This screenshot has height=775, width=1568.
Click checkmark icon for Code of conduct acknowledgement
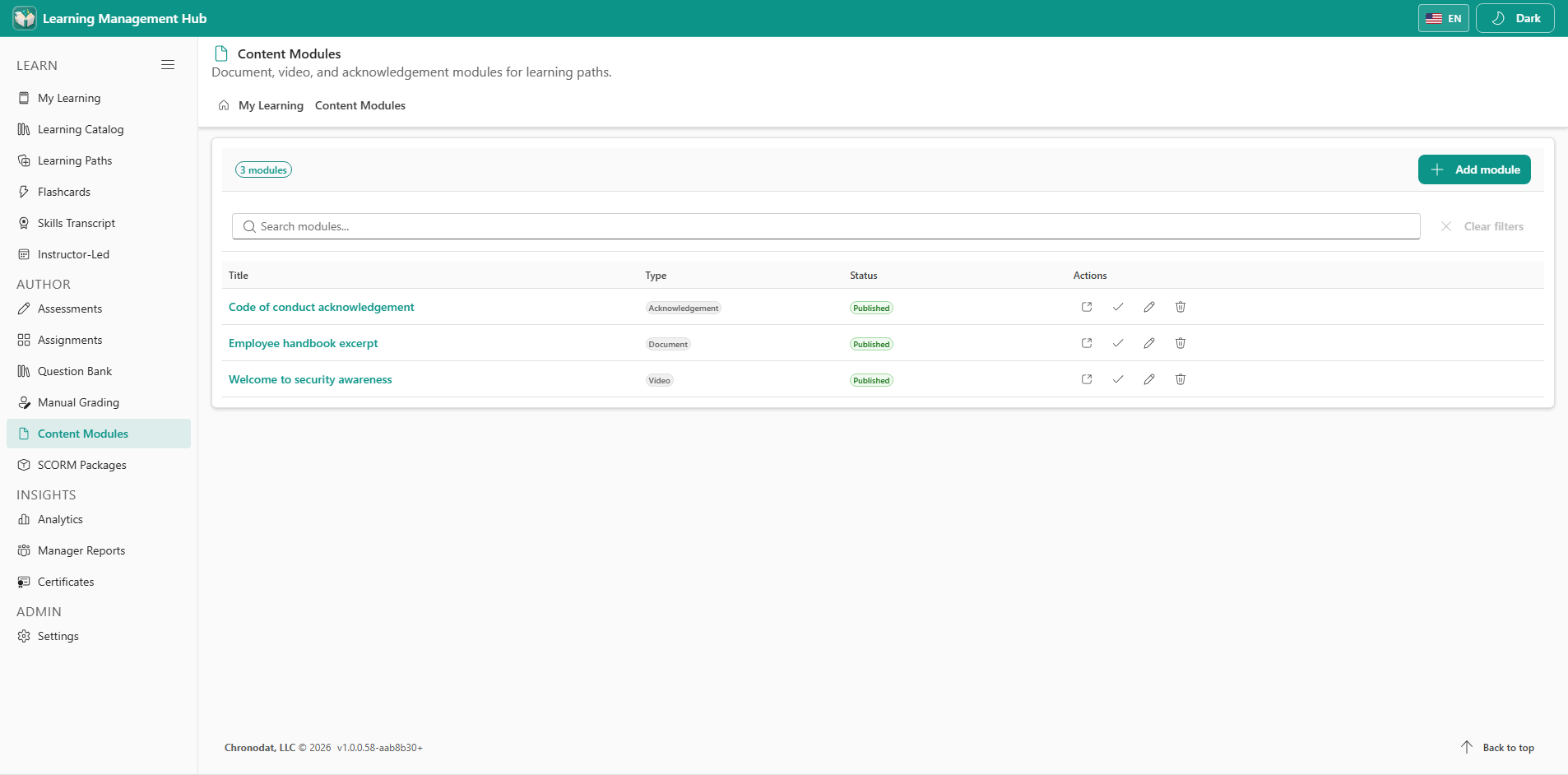[1118, 307]
